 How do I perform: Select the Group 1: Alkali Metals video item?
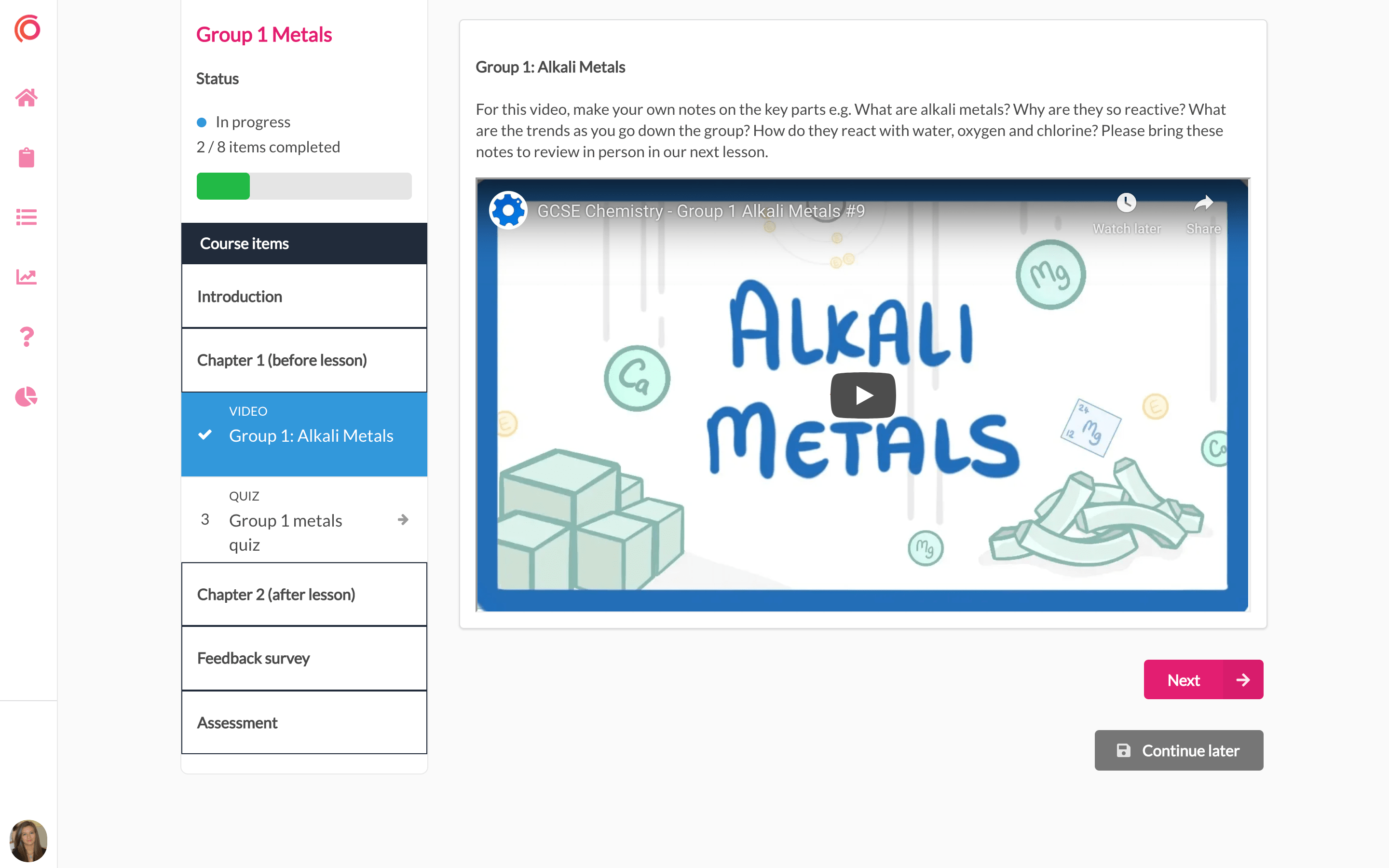click(311, 436)
